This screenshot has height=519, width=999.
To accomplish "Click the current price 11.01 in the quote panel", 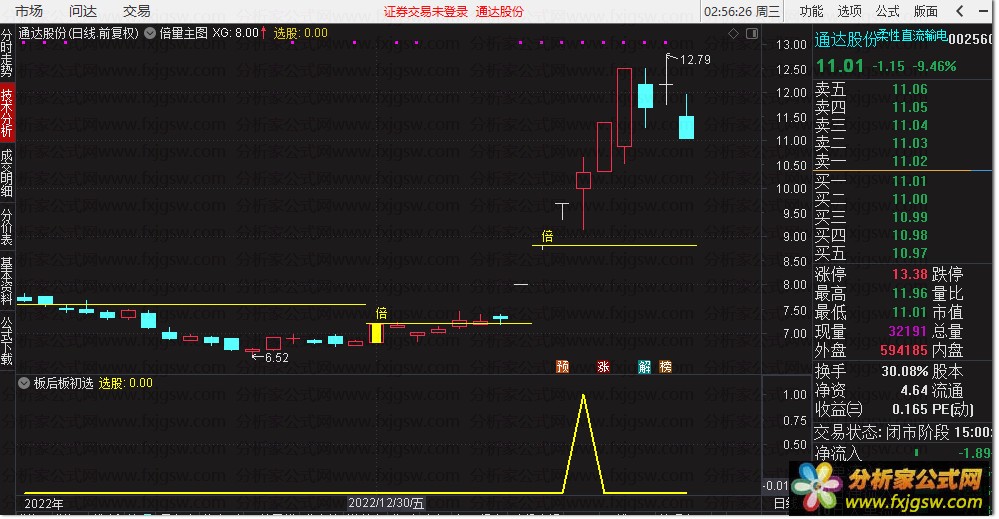I will (x=840, y=66).
